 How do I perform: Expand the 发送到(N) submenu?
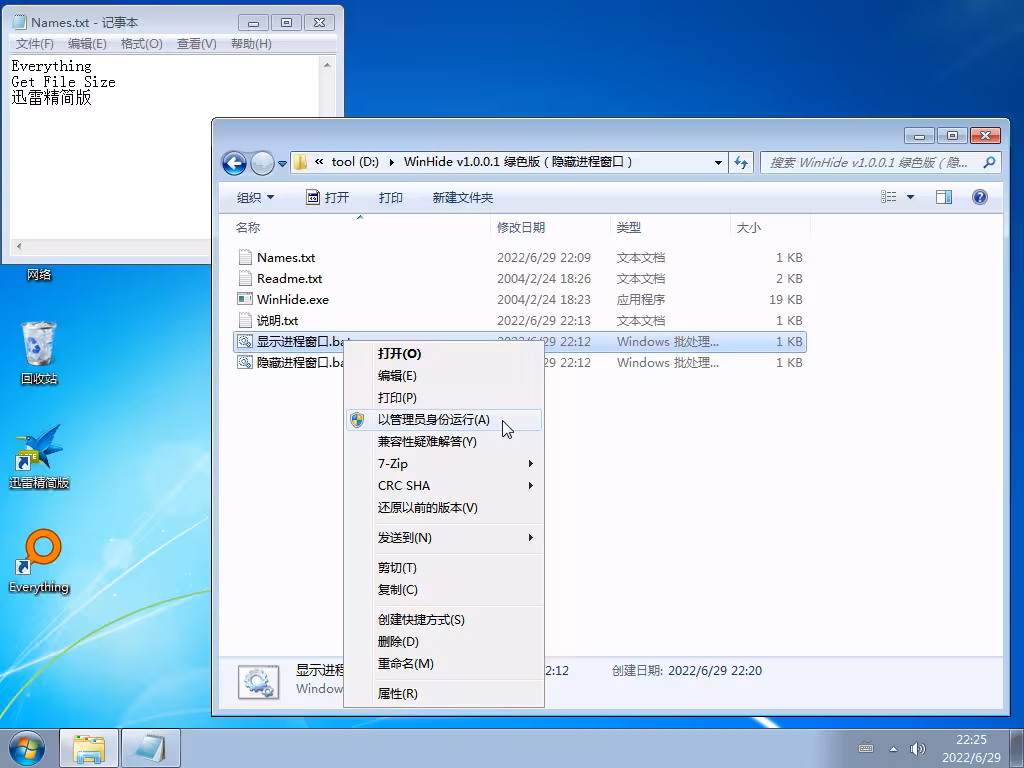tap(444, 537)
